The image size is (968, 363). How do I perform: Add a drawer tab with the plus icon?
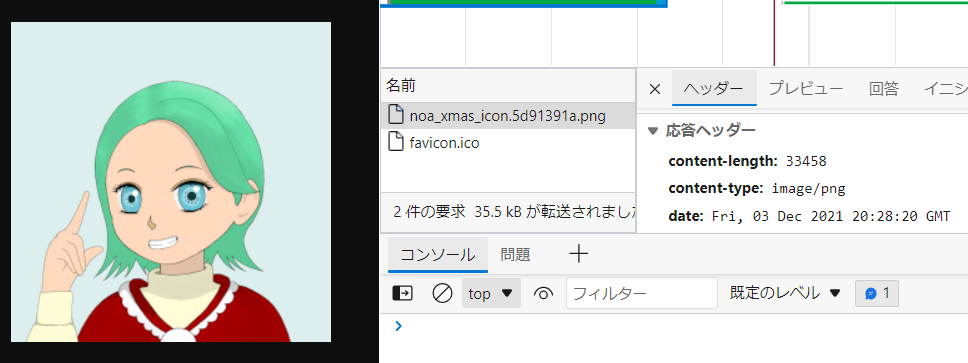pos(578,254)
